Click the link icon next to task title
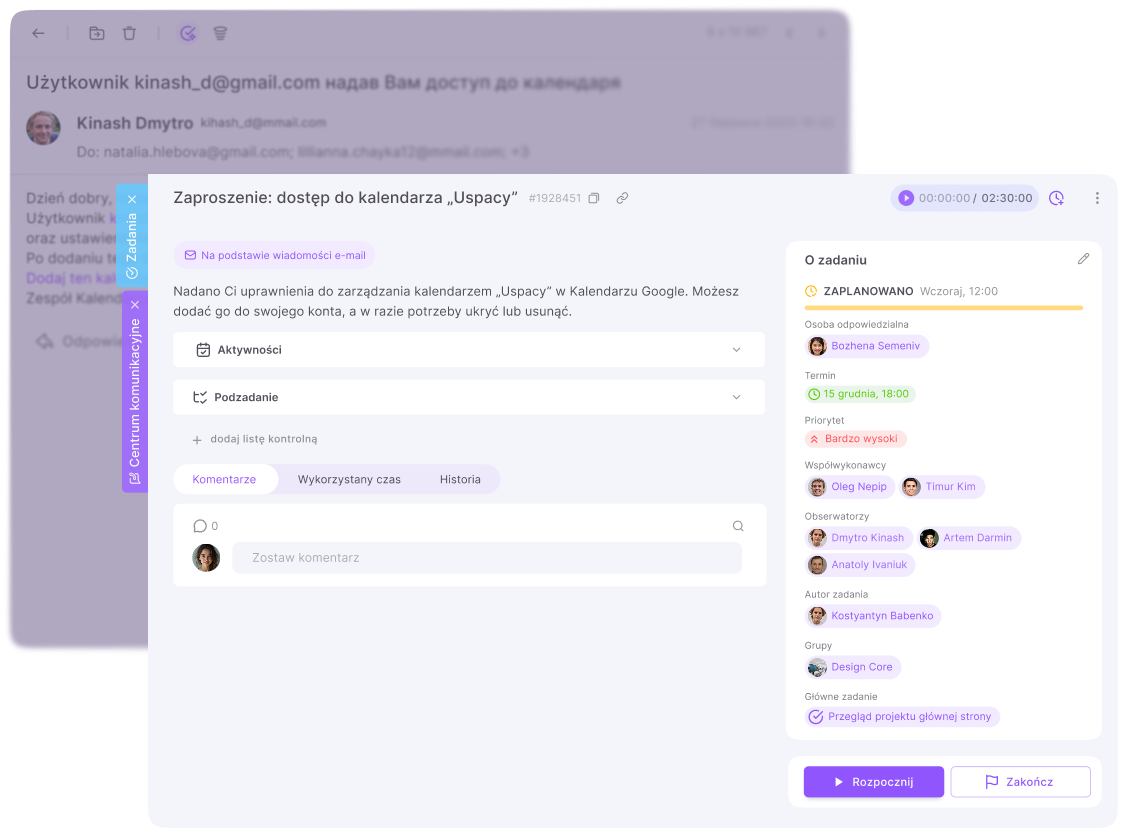The image size is (1125, 836). (622, 198)
